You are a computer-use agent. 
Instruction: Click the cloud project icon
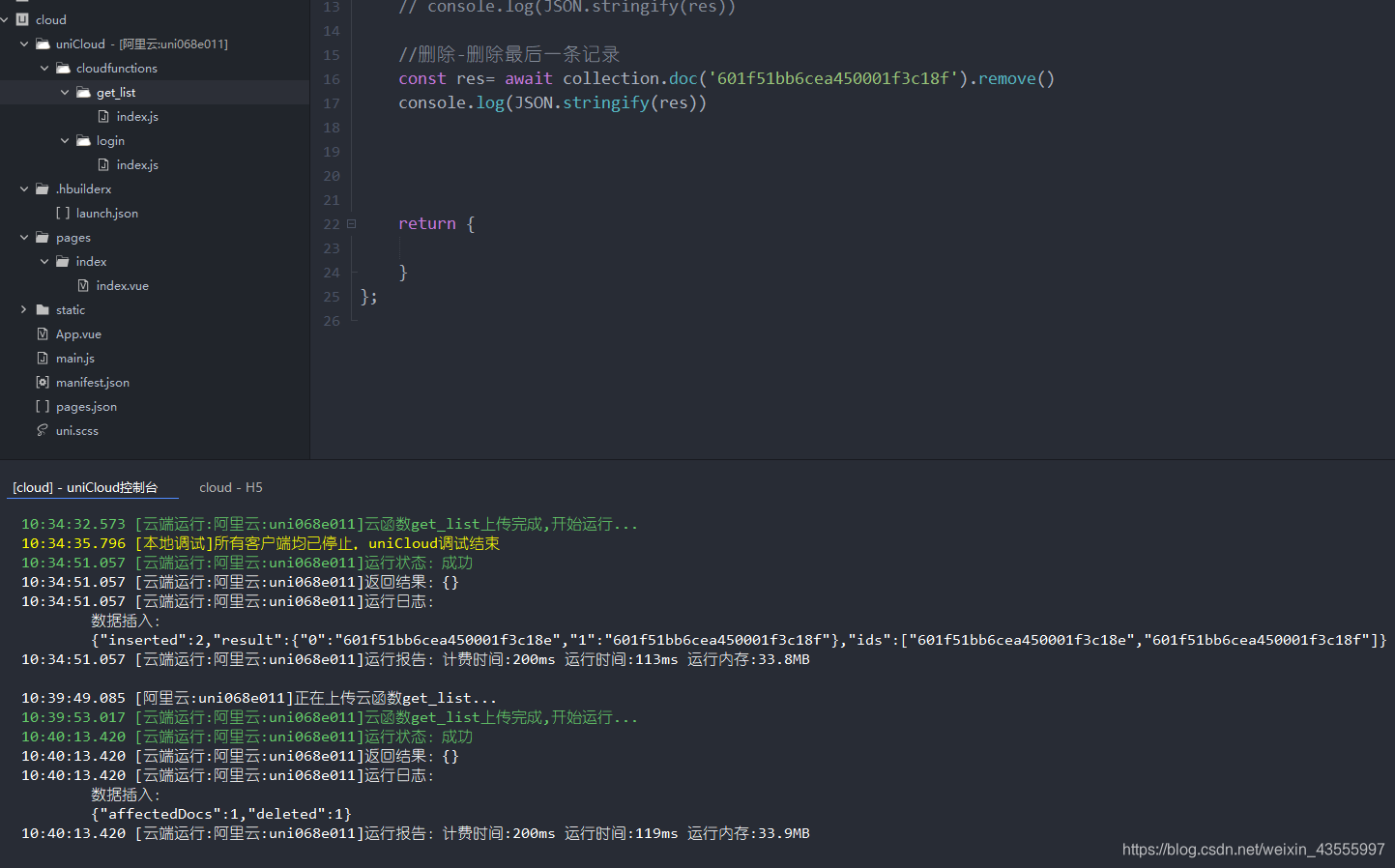pyautogui.click(x=22, y=19)
